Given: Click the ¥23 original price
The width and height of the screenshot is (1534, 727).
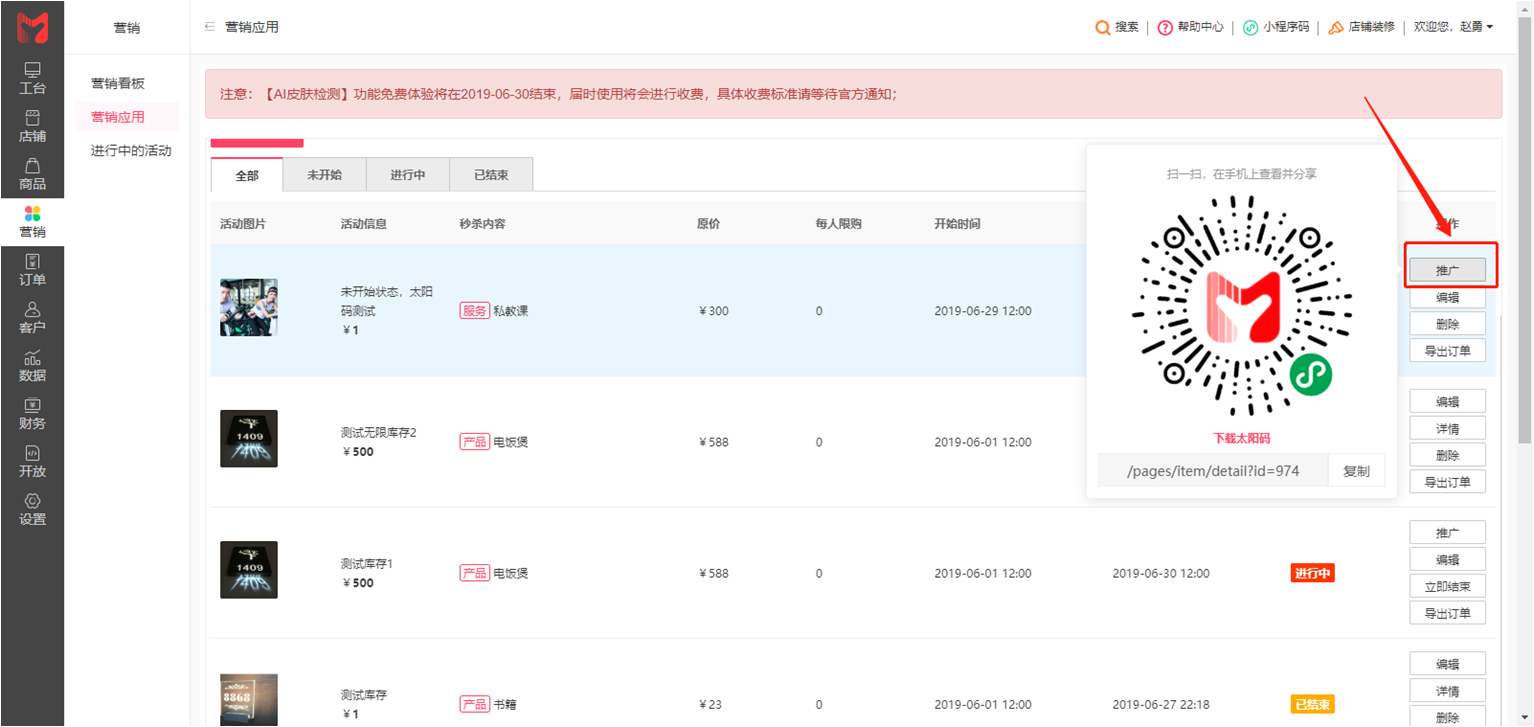Looking at the screenshot, I should pyautogui.click(x=710, y=704).
